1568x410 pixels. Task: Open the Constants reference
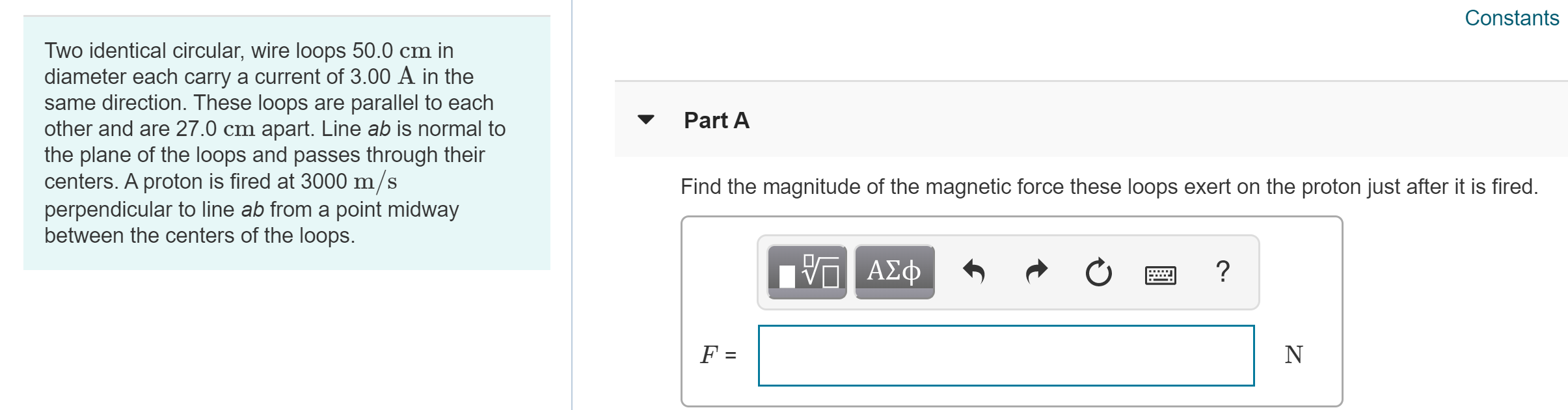[1511, 18]
